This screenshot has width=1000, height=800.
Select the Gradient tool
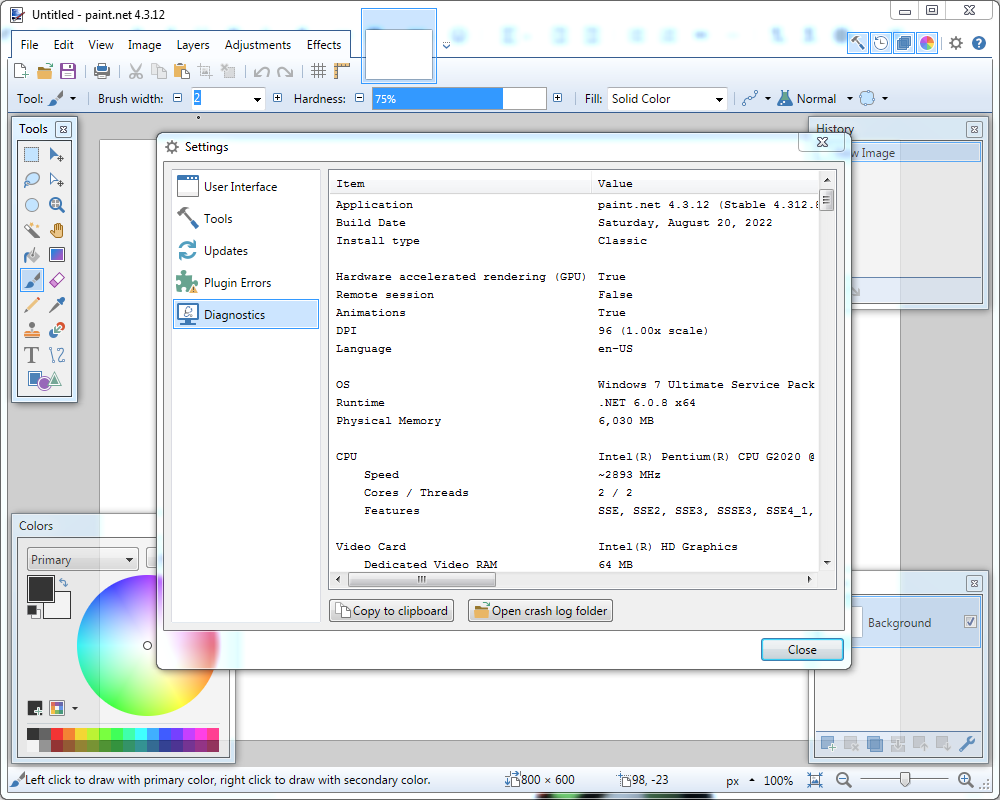(x=57, y=255)
